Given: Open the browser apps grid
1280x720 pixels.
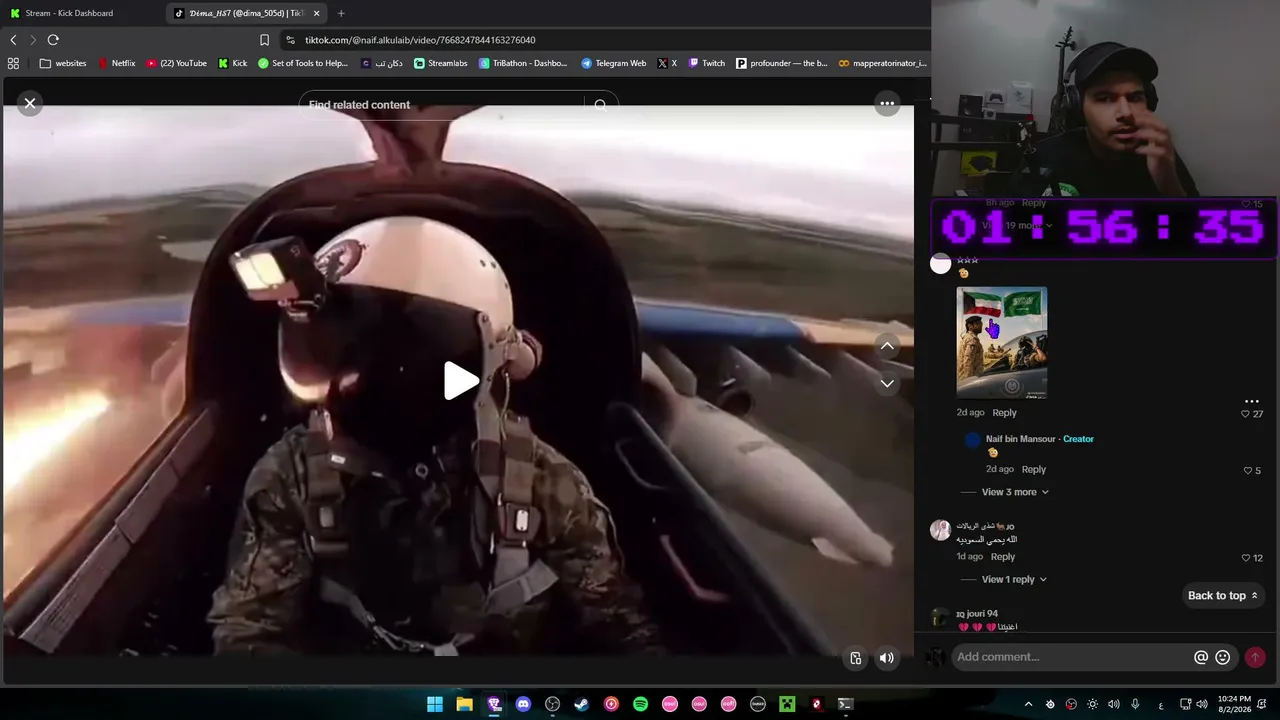Looking at the screenshot, I should pyautogui.click(x=13, y=63).
